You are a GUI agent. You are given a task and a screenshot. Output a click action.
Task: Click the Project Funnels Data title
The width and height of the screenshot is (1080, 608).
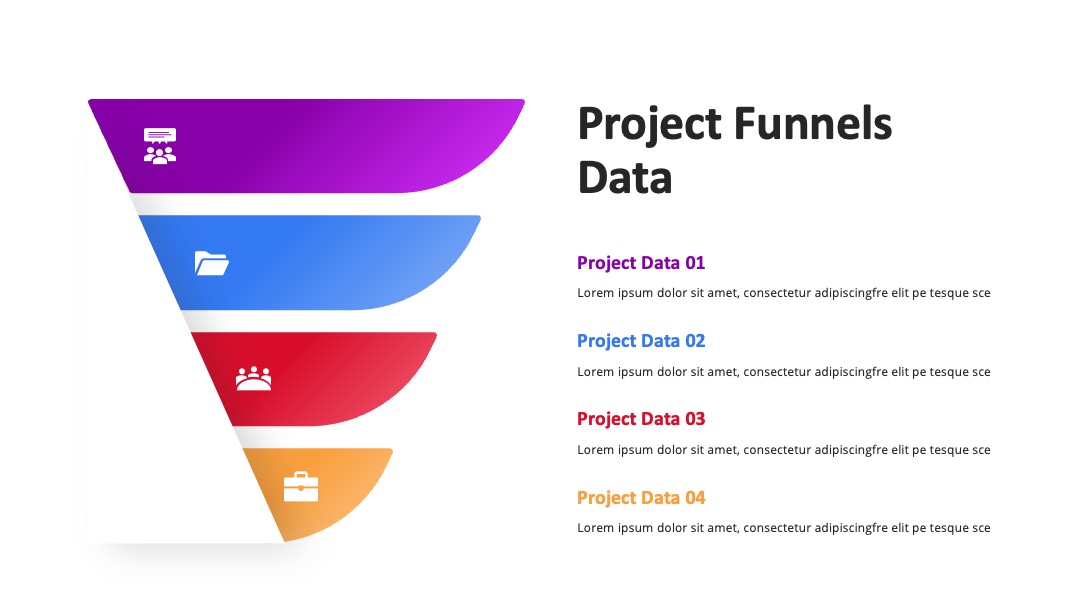(x=734, y=150)
